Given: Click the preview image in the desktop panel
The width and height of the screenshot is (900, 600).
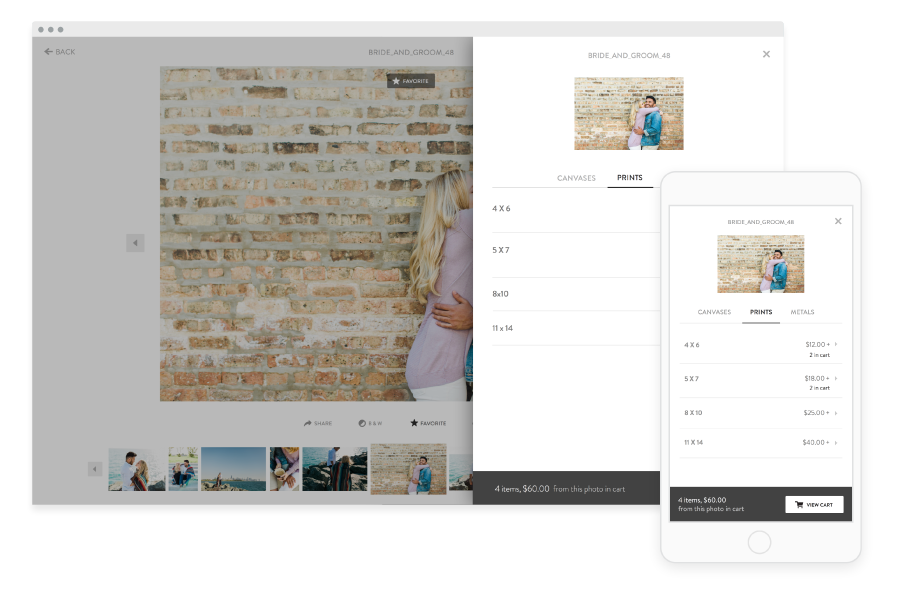Looking at the screenshot, I should pyautogui.click(x=629, y=114).
